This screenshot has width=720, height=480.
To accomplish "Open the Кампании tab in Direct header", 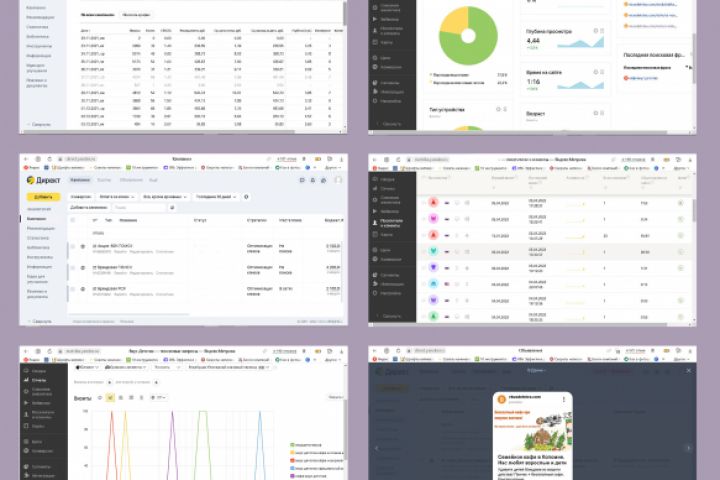I will click(x=80, y=180).
